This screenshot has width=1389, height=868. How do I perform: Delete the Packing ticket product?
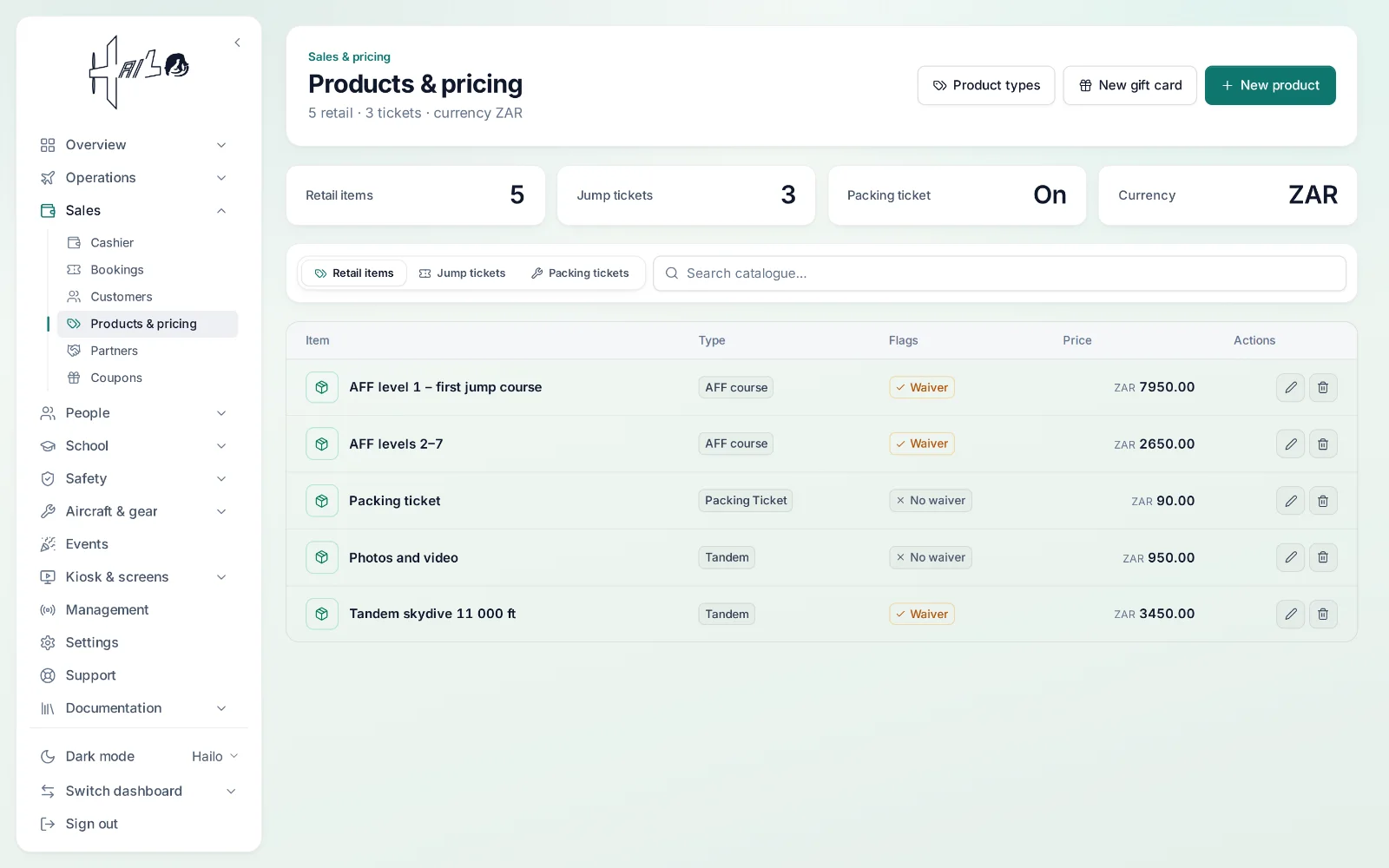[x=1323, y=501]
